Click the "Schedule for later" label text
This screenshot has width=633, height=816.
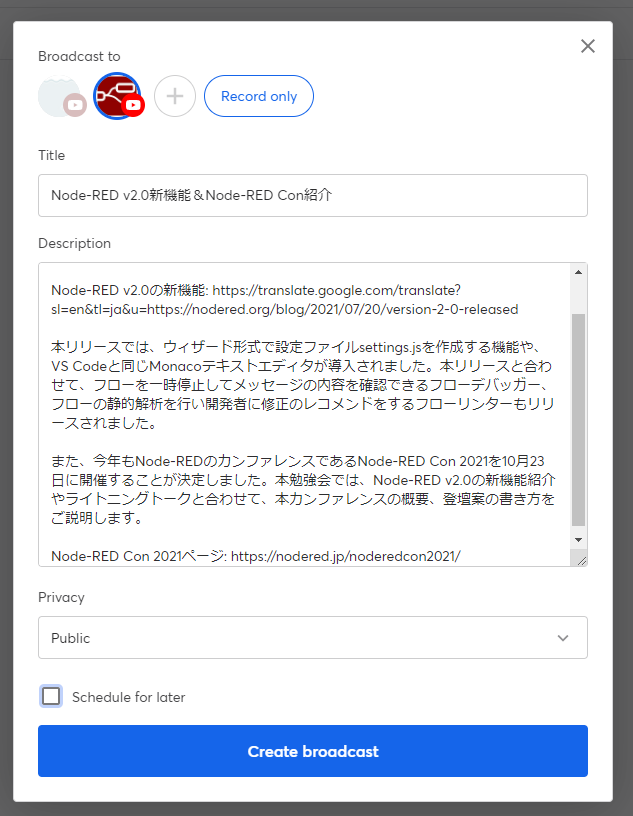(x=128, y=697)
